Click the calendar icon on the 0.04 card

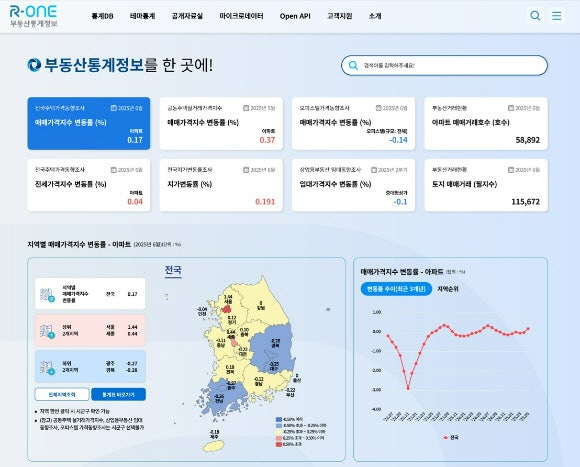tap(114, 170)
